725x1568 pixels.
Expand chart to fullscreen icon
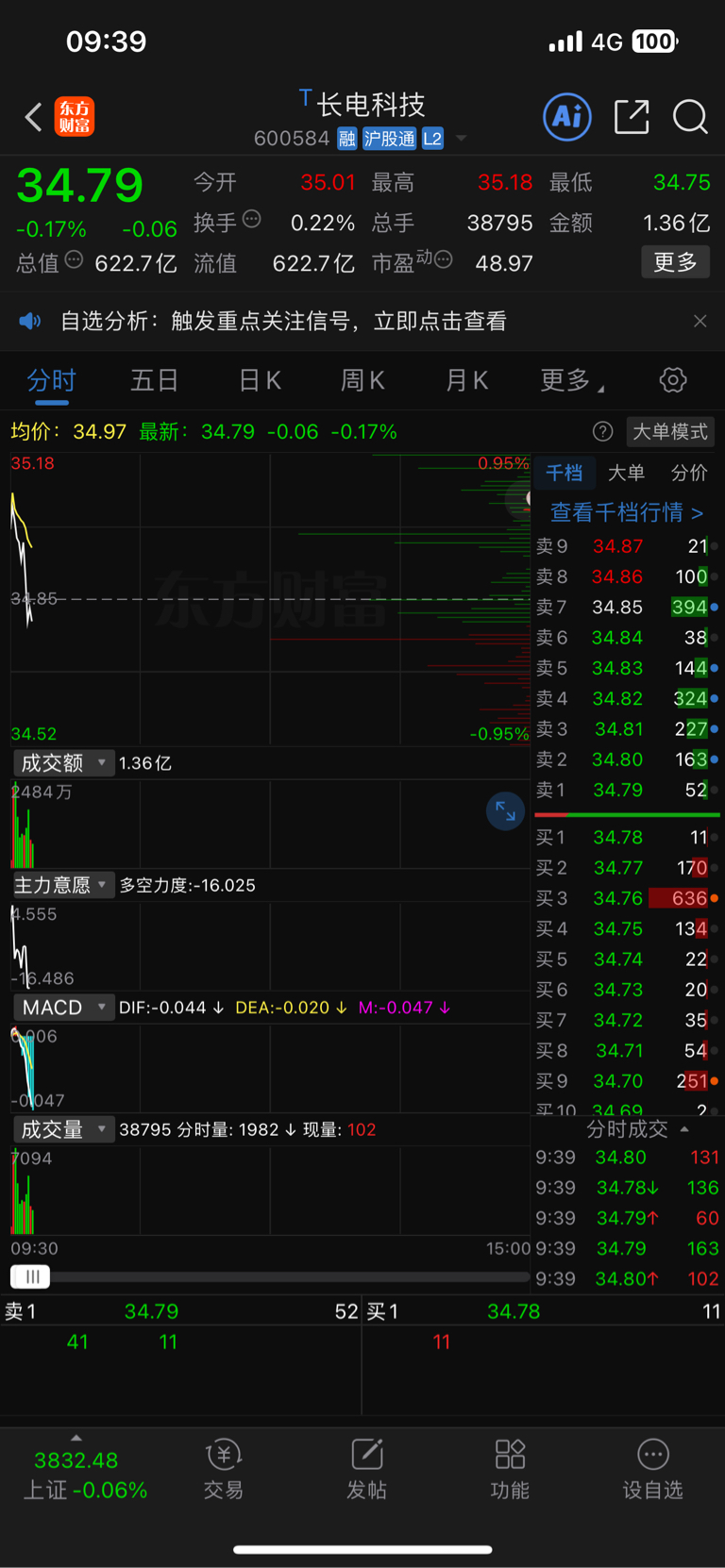[x=505, y=811]
